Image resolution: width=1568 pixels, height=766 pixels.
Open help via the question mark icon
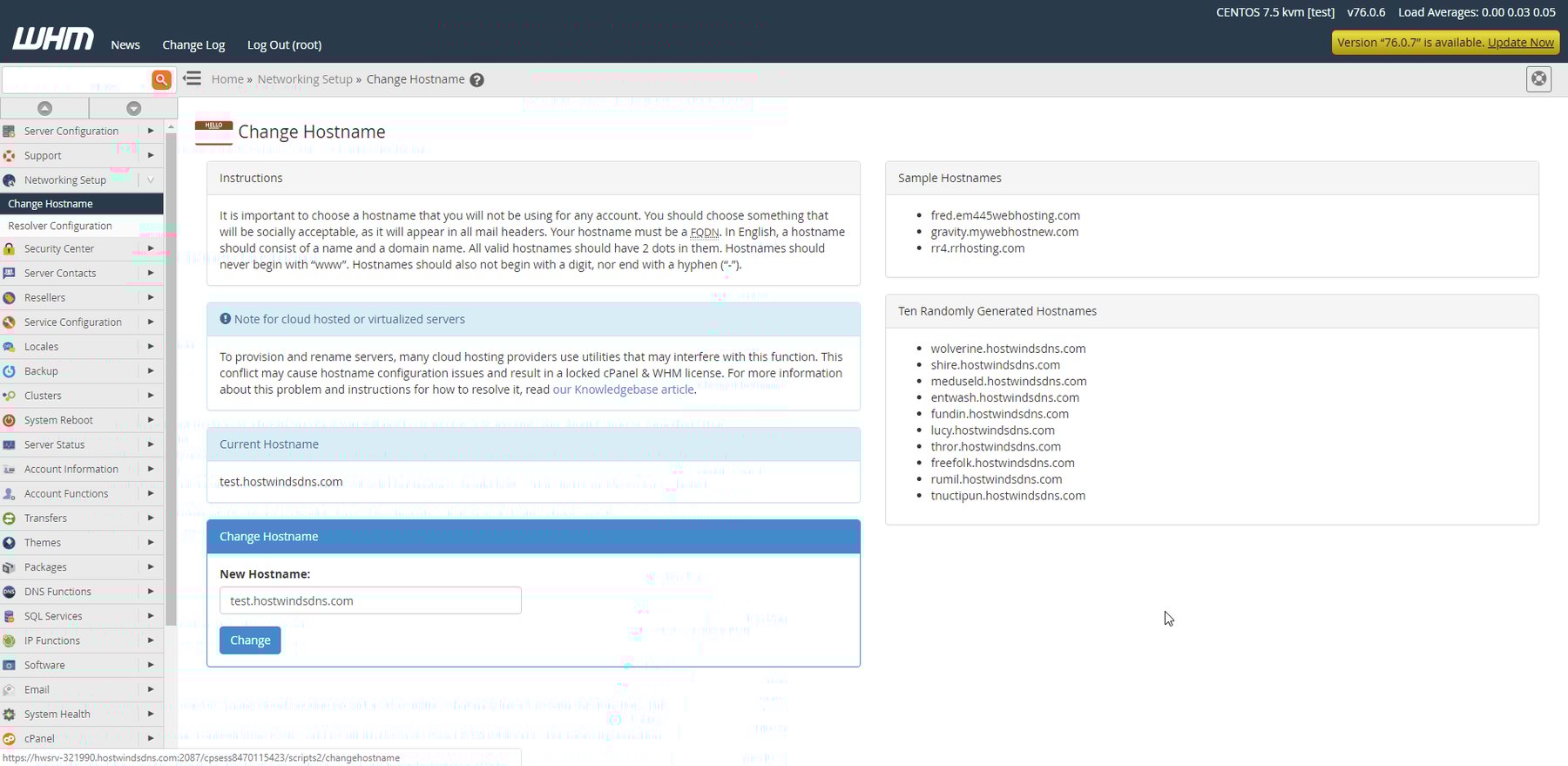476,80
